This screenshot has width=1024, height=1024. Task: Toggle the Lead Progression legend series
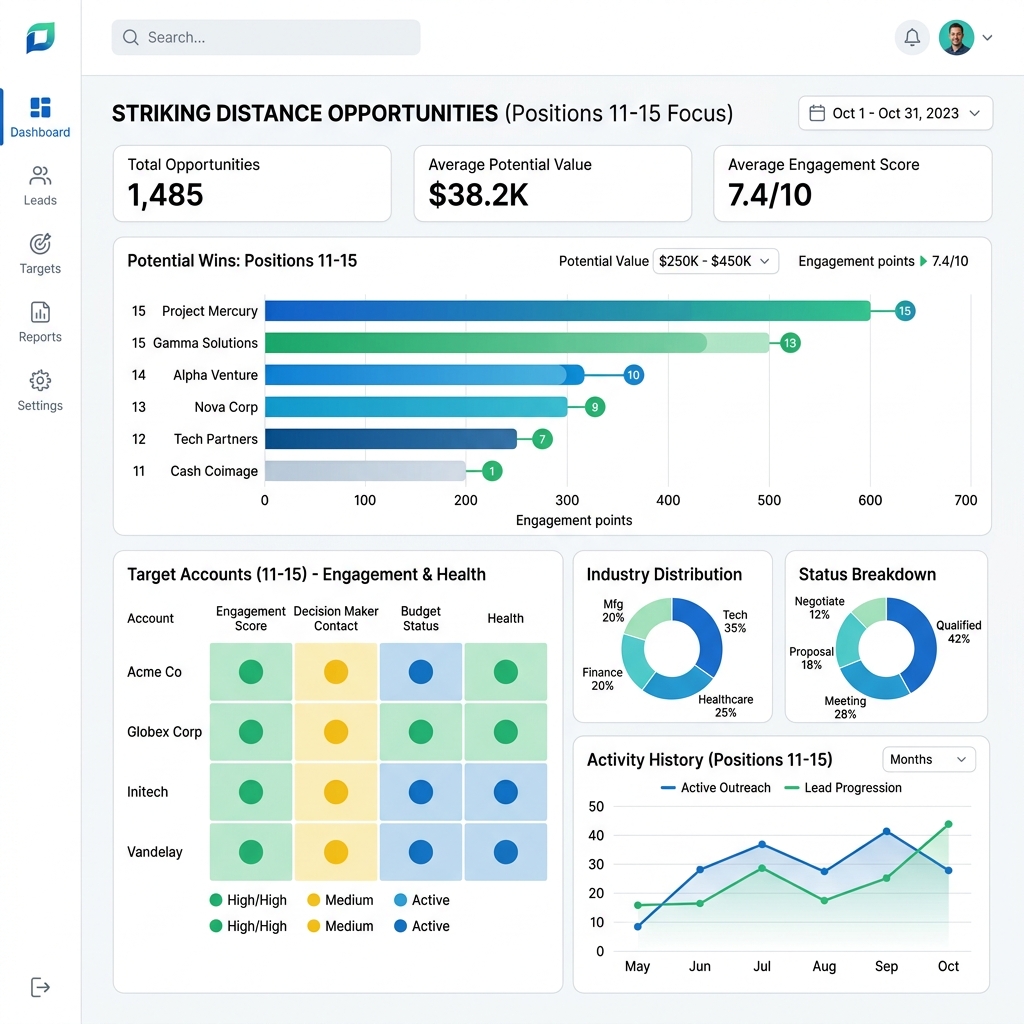coord(842,788)
